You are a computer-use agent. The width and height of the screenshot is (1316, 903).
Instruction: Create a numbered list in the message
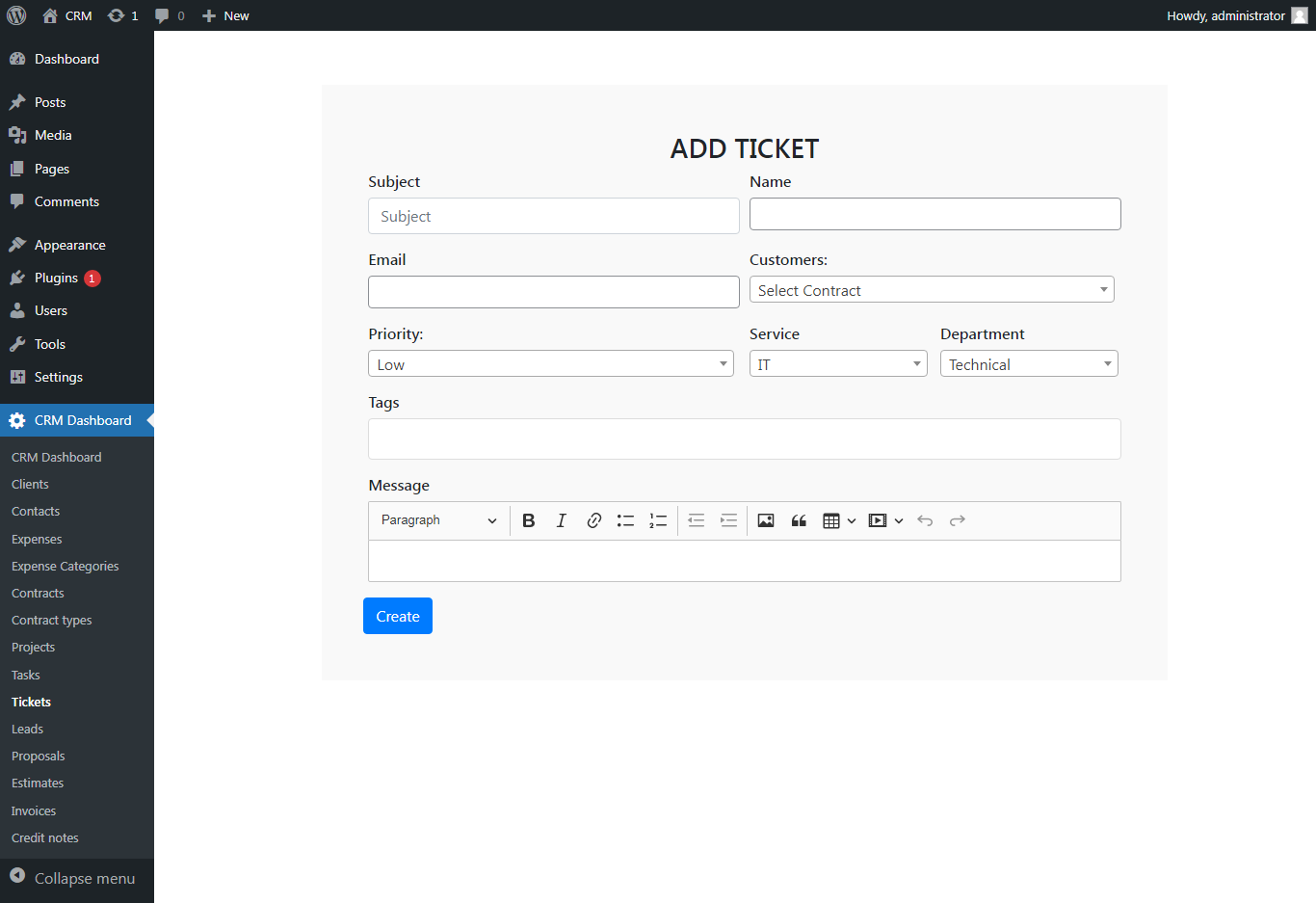[658, 519]
